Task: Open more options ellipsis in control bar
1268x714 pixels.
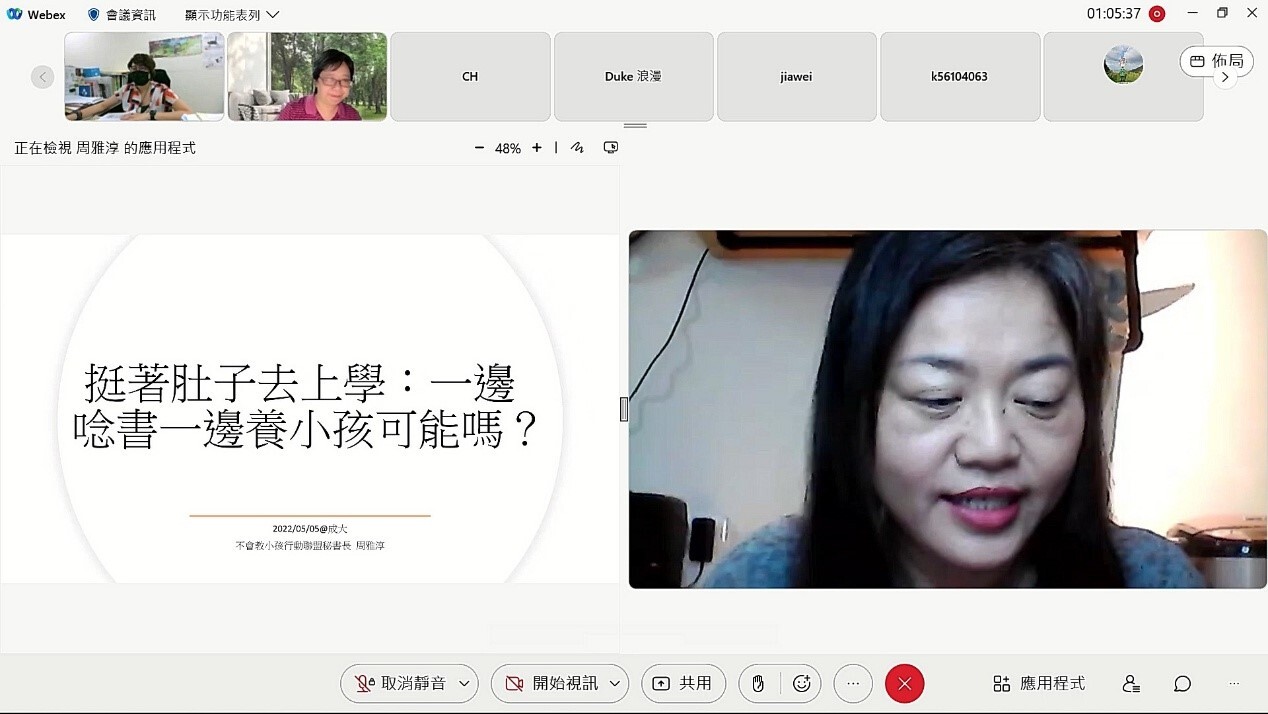Action: pos(853,684)
